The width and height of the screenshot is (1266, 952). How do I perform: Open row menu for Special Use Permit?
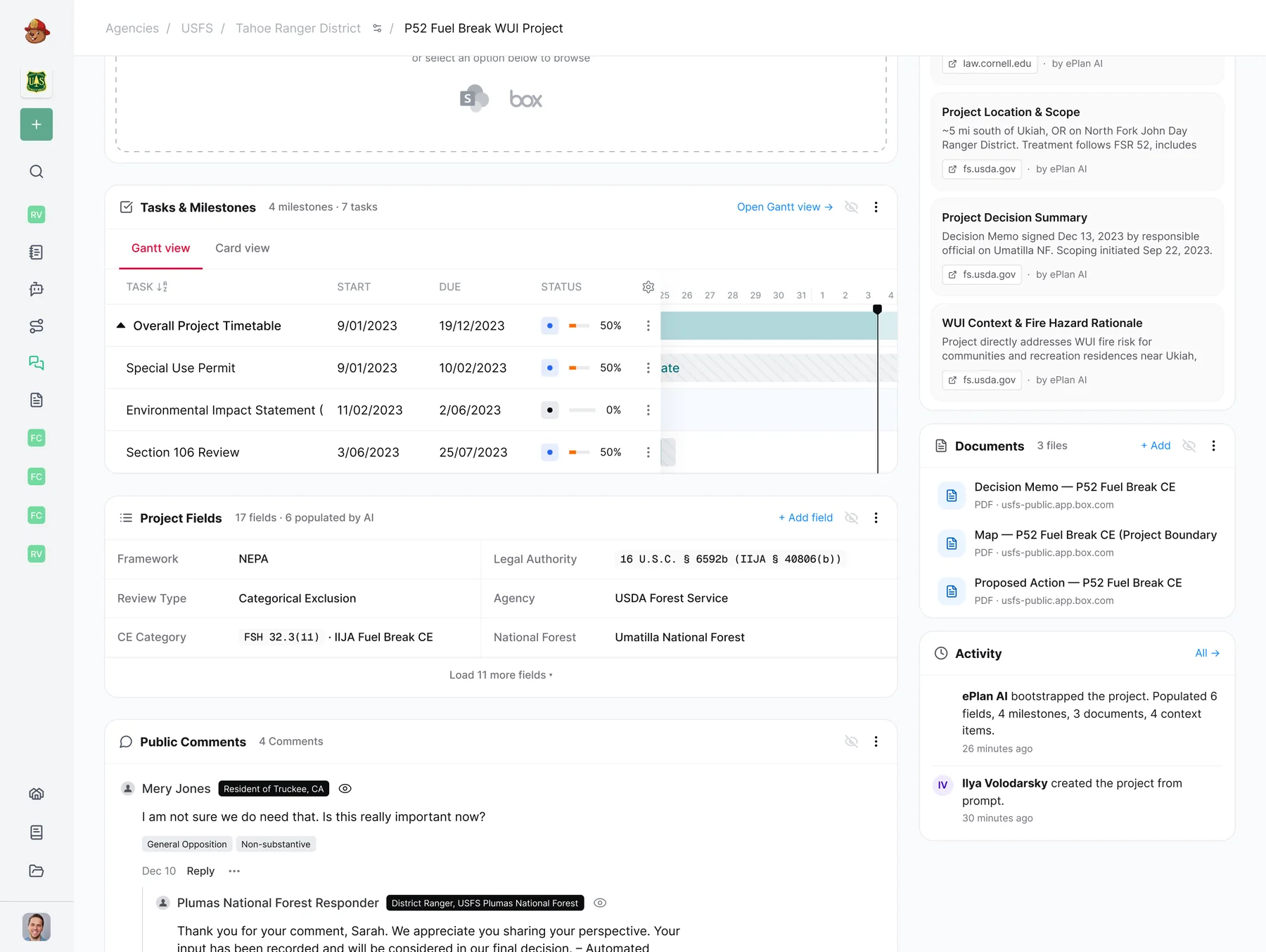coord(648,368)
